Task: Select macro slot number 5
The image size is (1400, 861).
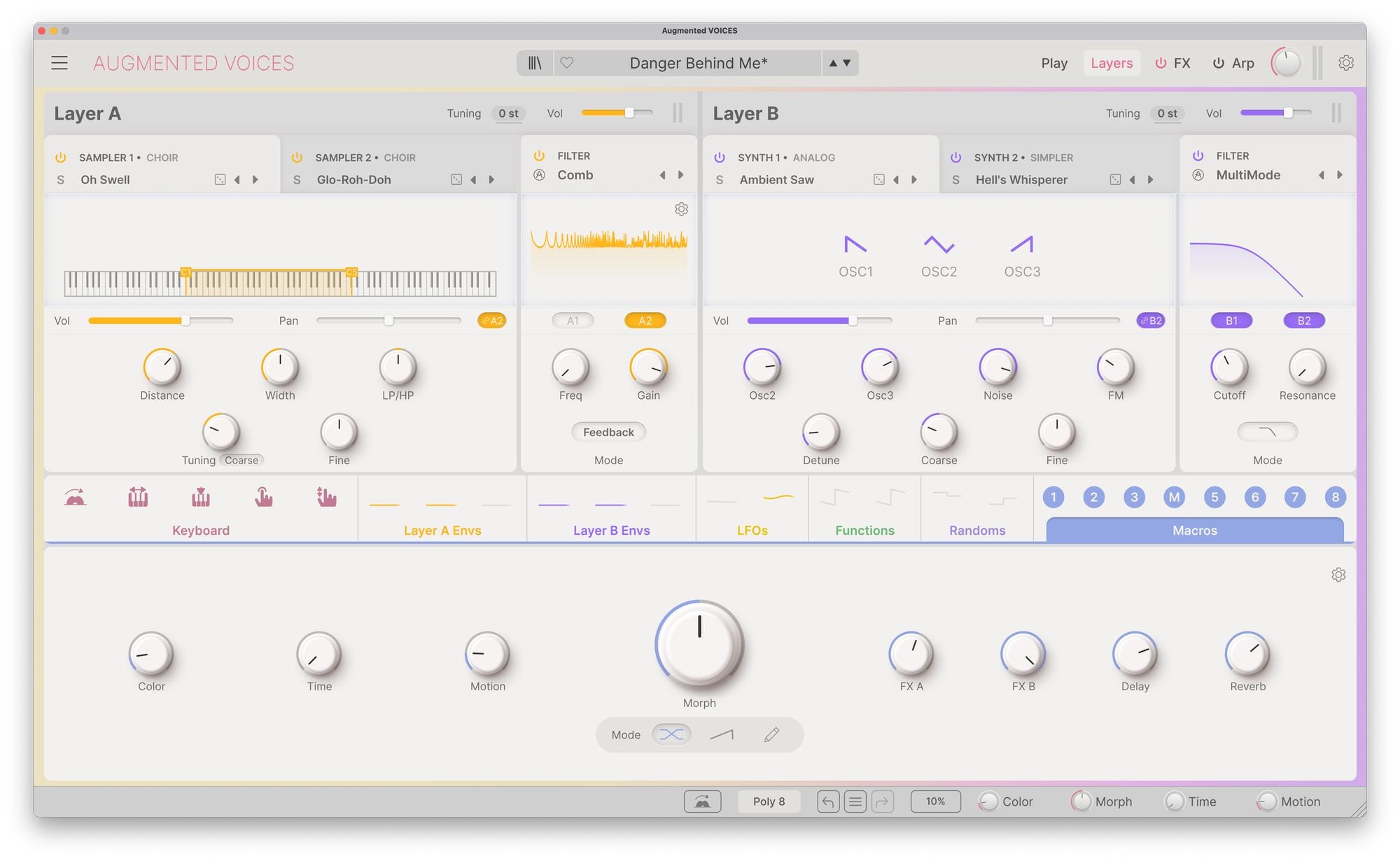Action: tap(1214, 497)
